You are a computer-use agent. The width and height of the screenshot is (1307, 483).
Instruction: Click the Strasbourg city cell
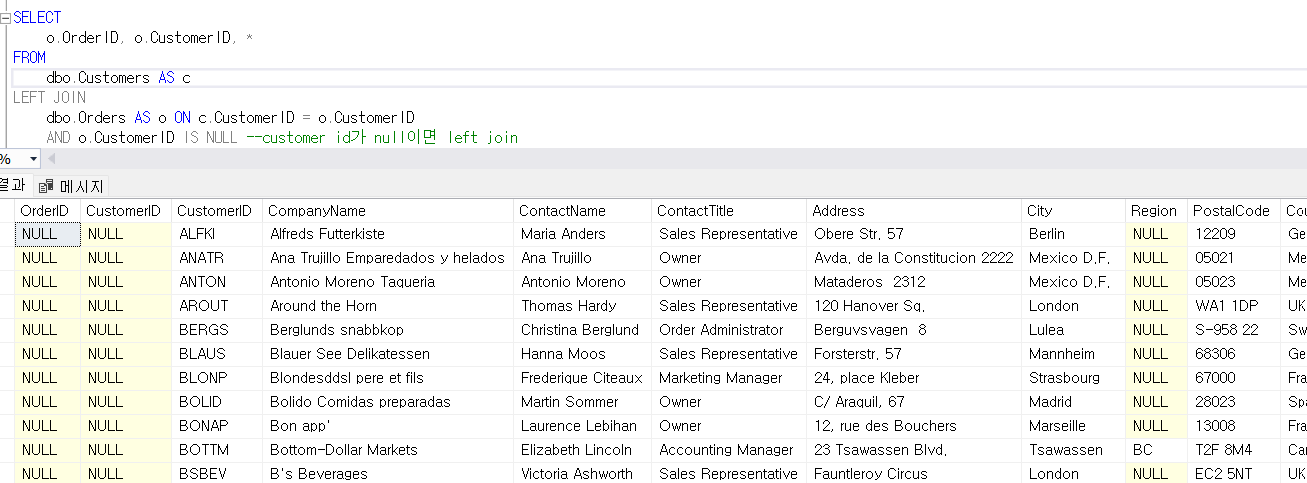1073,378
